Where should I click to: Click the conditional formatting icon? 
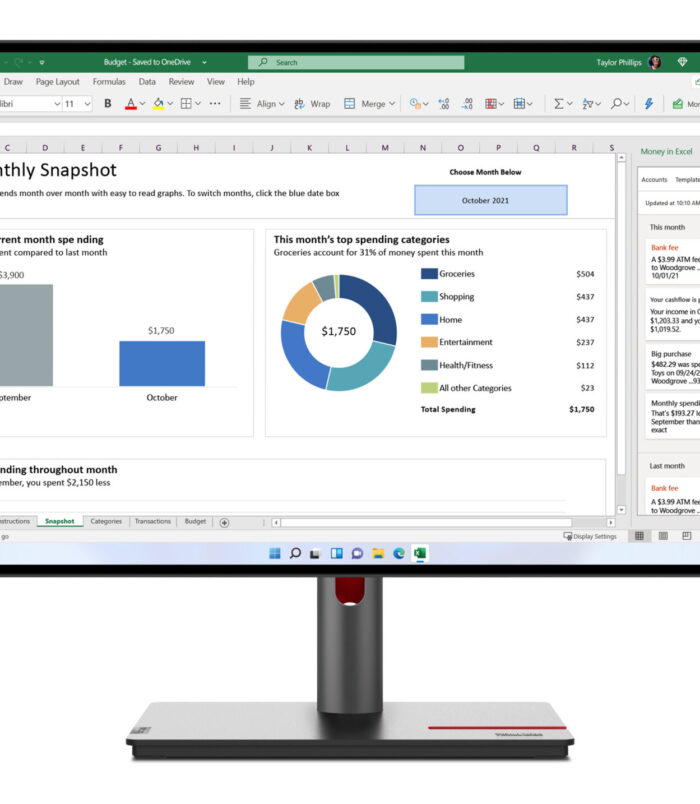click(x=491, y=104)
